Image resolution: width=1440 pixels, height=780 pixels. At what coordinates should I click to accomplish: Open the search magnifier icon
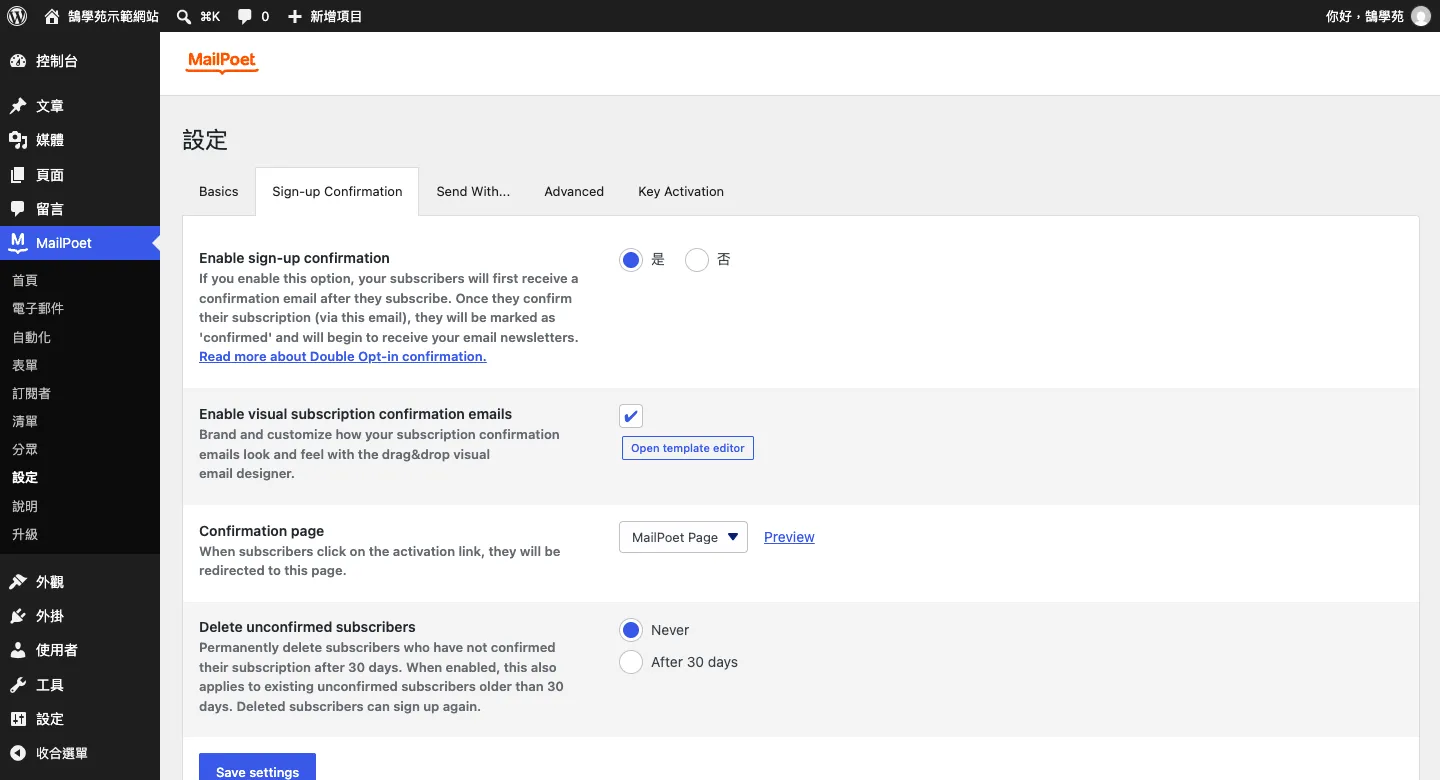coord(184,16)
